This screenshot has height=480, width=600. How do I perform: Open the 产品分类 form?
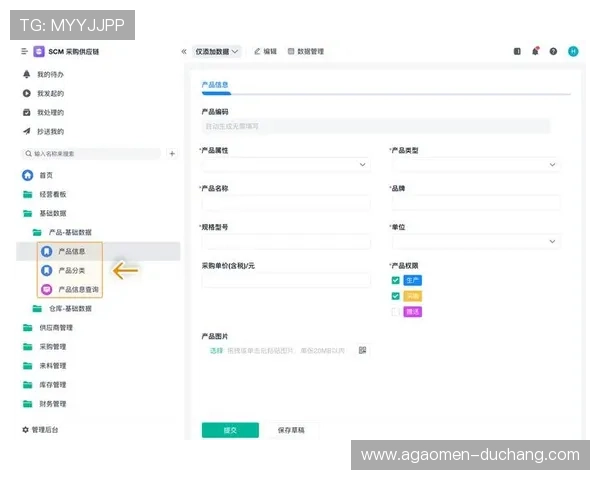click(63, 271)
